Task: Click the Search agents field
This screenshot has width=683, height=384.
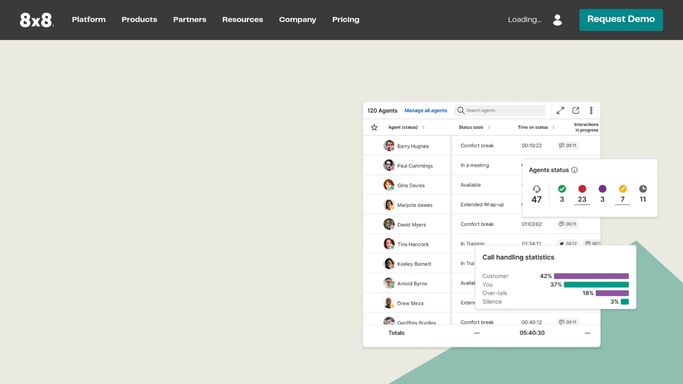Action: tap(500, 111)
